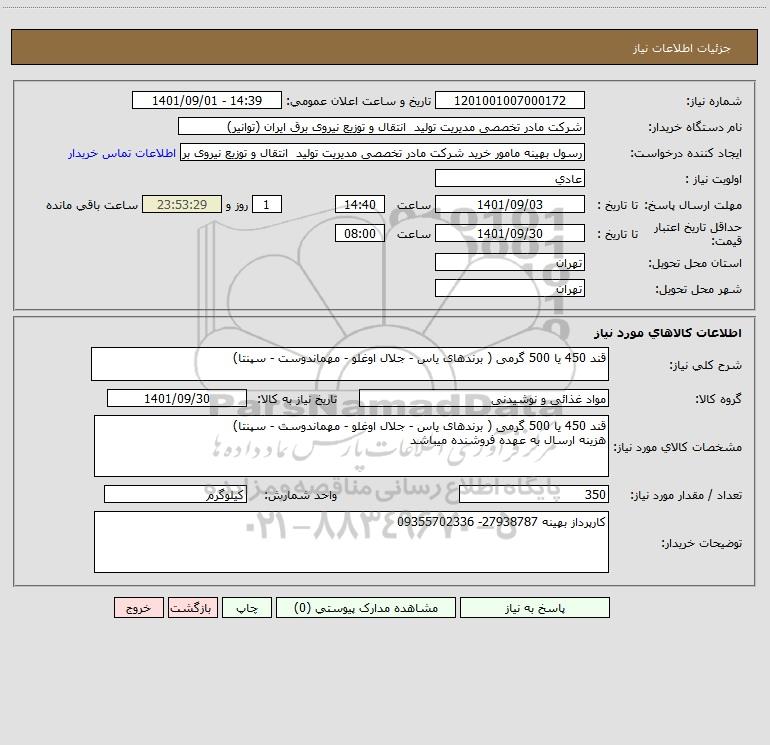Click the label شهر محل تحویل
The image size is (770, 745).
tap(698, 289)
